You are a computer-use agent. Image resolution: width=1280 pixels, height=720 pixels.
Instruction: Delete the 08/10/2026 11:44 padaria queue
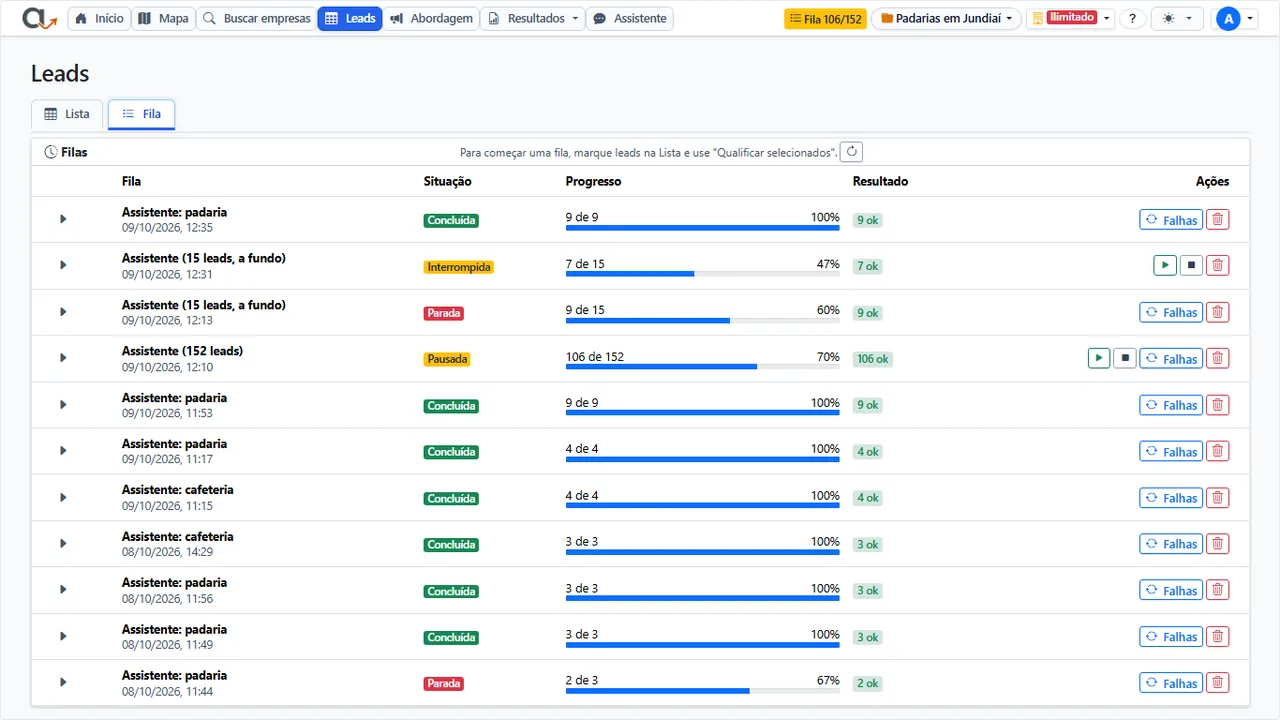click(x=1217, y=683)
